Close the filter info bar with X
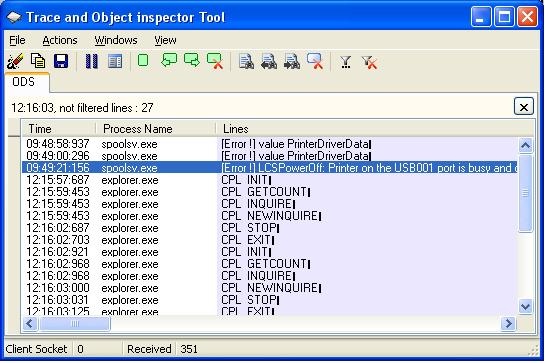The width and height of the screenshot is (546, 363). pos(524,106)
